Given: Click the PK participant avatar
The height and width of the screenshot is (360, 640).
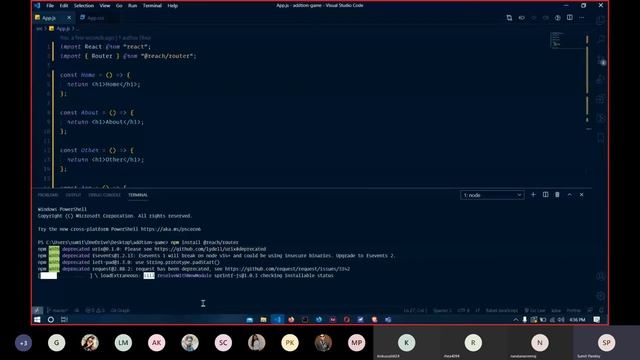Looking at the screenshot, I should [x=290, y=343].
